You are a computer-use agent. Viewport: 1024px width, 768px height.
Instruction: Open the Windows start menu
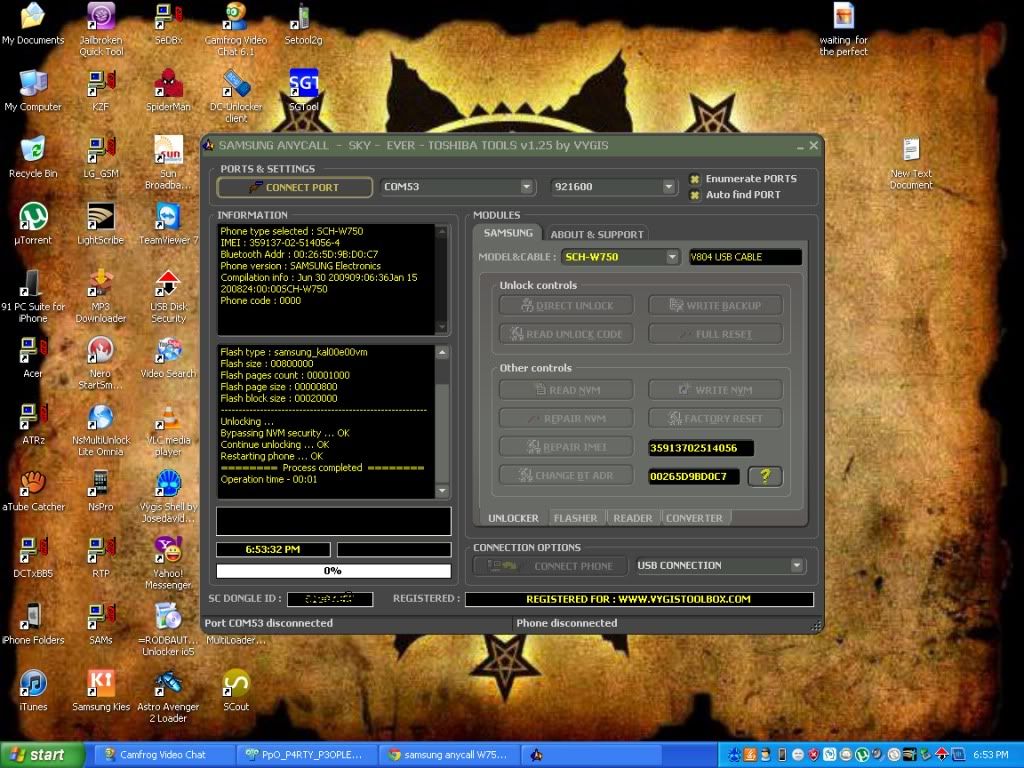[x=42, y=755]
